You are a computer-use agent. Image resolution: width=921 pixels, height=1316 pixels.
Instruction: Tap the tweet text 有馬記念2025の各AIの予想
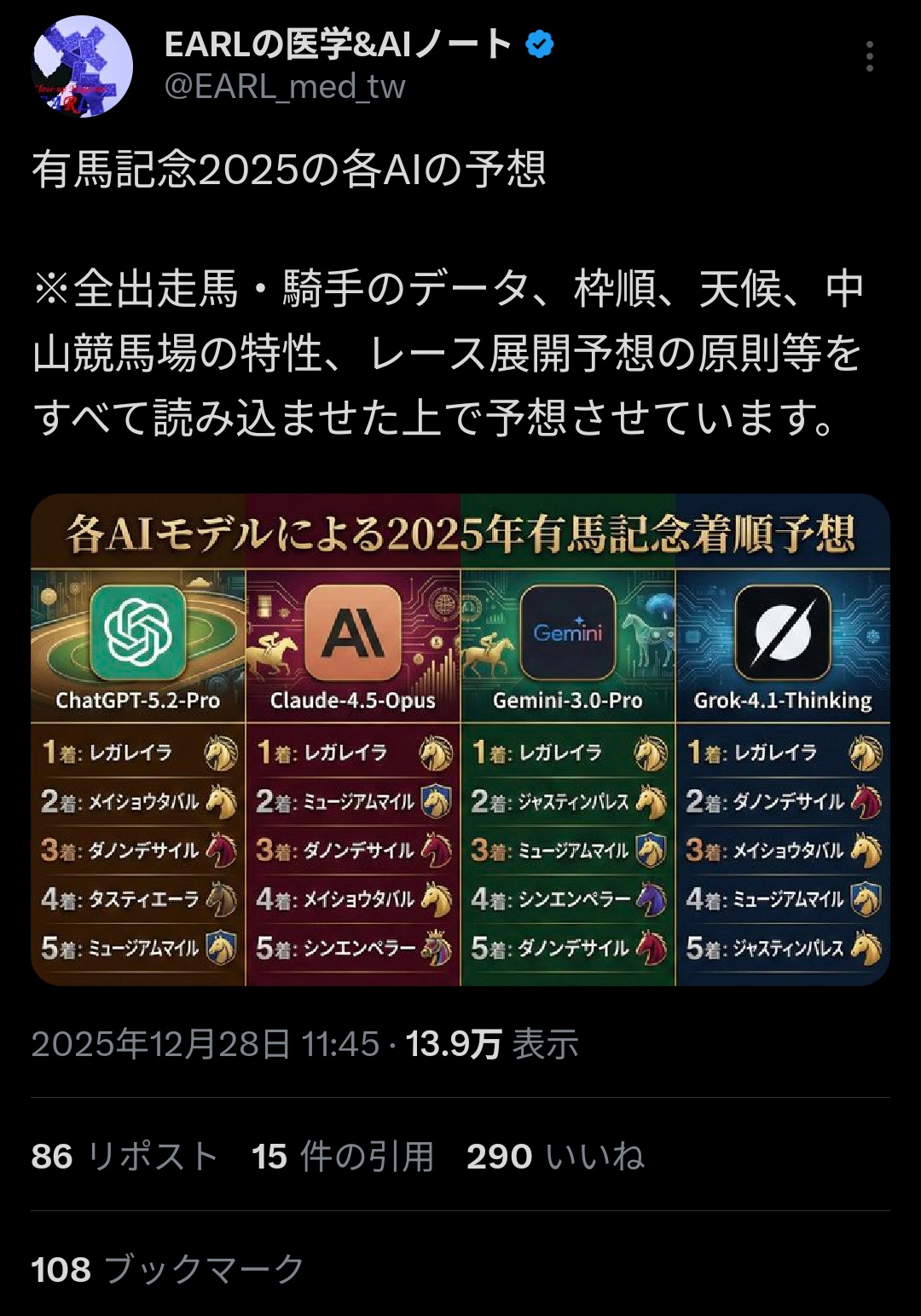[289, 170]
